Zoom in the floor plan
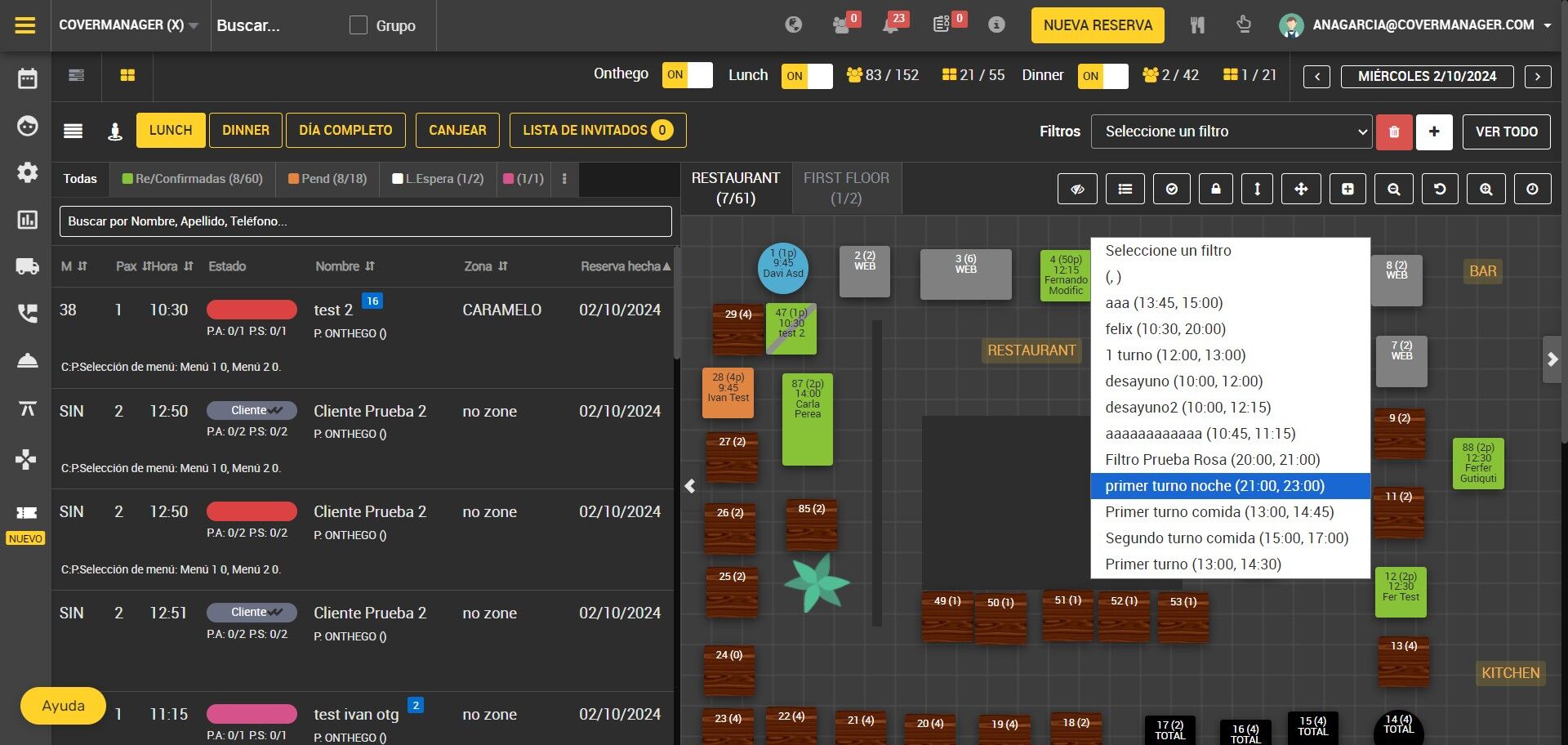 [x=1486, y=189]
